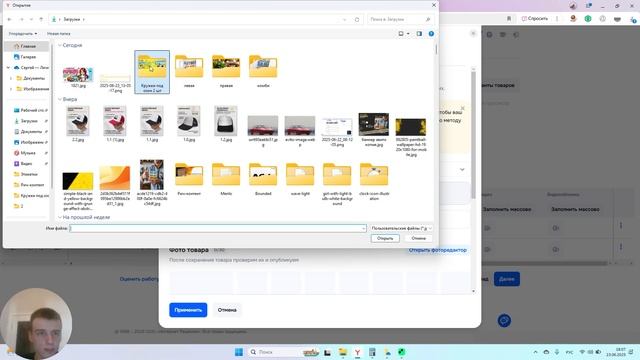
Task: Open pinned Загрузки in sidebar
Action: (30, 121)
